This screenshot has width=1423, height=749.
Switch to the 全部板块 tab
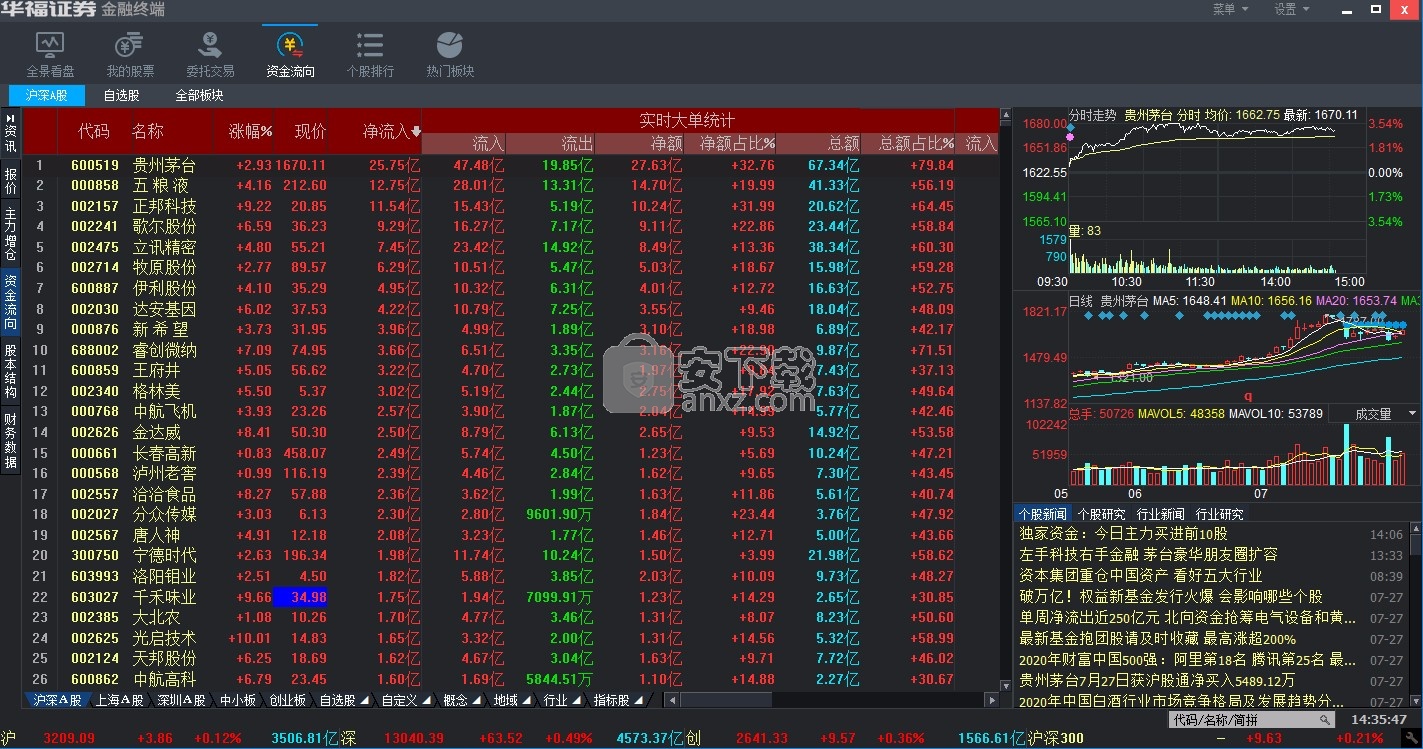coord(199,95)
